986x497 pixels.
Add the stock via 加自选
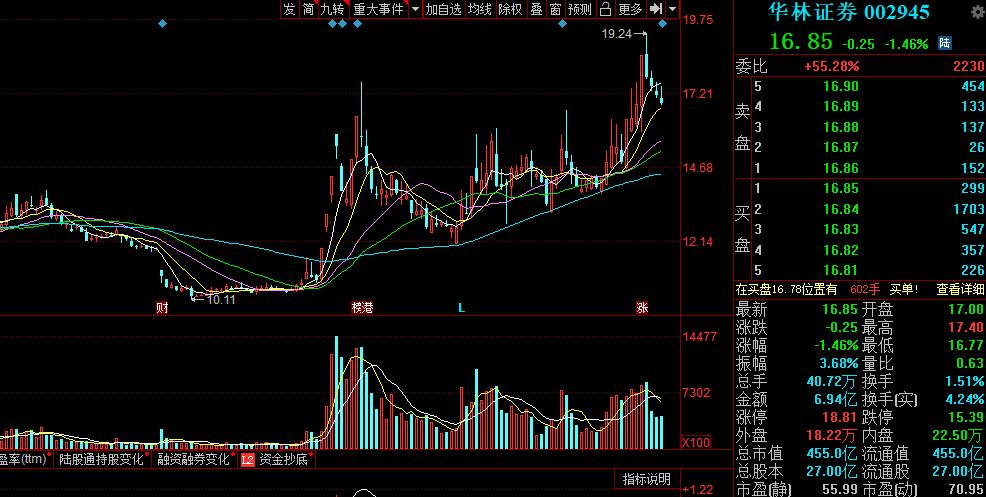[443, 9]
